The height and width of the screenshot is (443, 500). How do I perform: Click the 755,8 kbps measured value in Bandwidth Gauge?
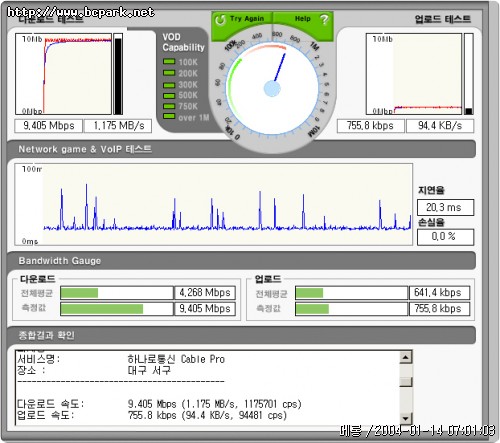(439, 309)
